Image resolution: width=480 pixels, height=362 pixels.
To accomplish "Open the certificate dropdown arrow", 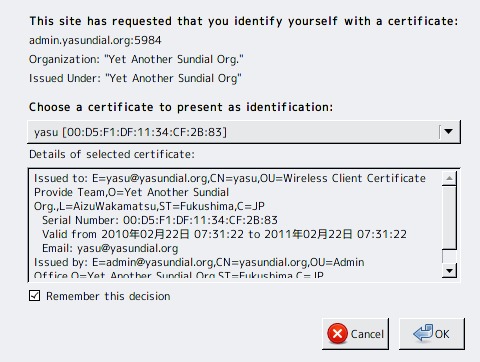I will [x=449, y=132].
